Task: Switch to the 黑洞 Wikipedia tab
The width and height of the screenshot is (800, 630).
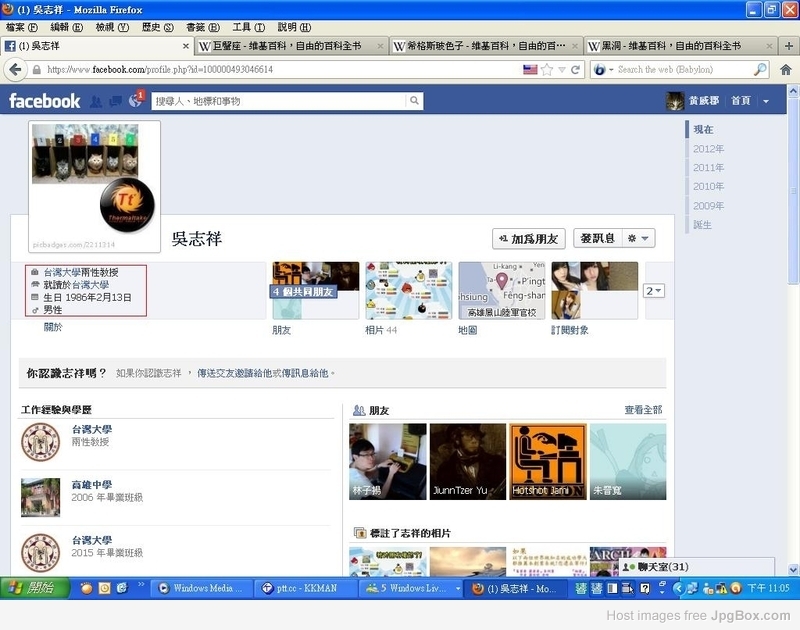Action: coord(678,46)
